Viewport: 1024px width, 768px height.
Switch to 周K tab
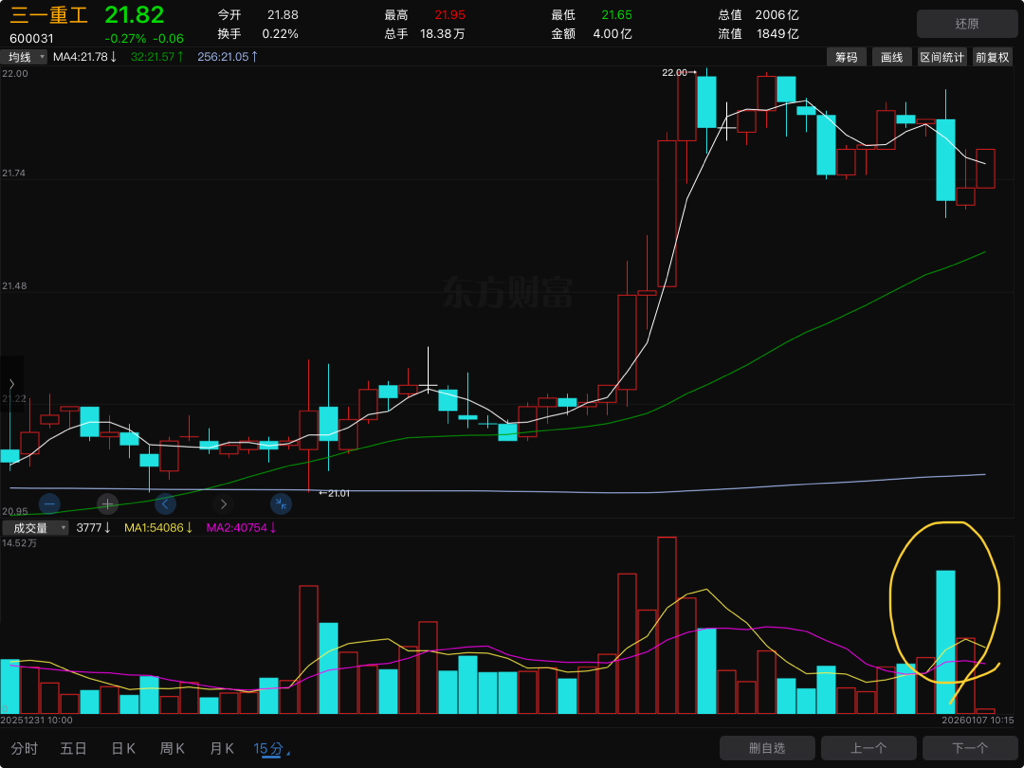click(172, 748)
